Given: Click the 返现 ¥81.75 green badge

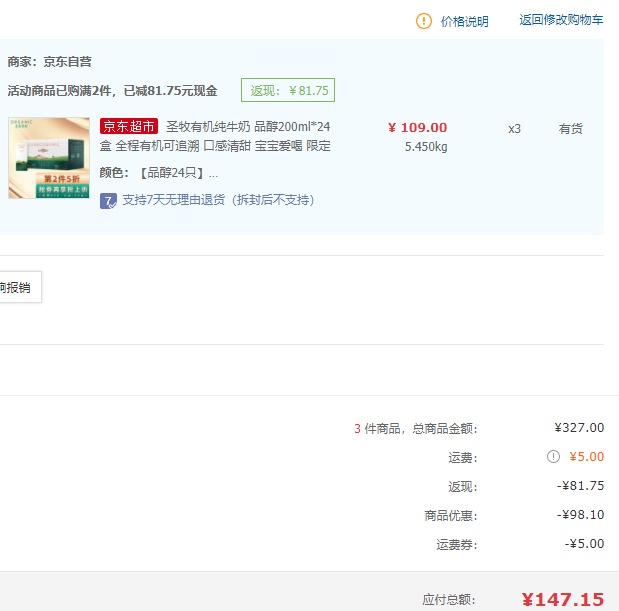Looking at the screenshot, I should 288,90.
